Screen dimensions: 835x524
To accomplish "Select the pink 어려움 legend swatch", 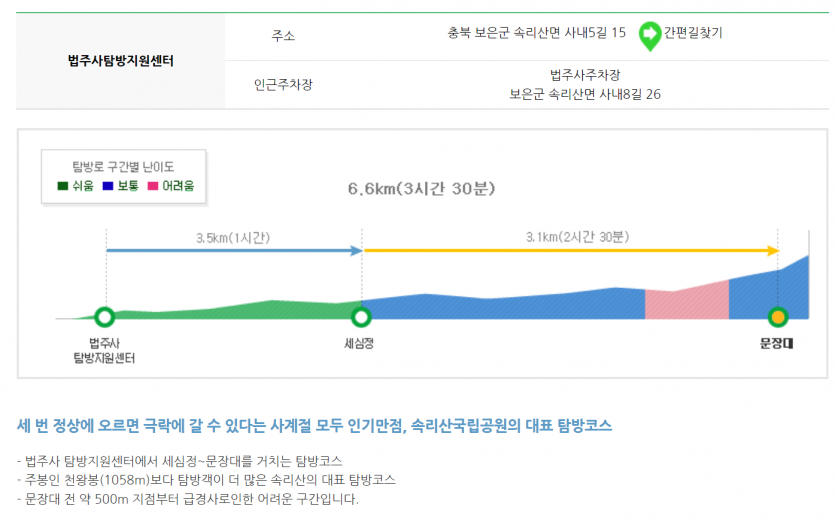I will click(153, 186).
